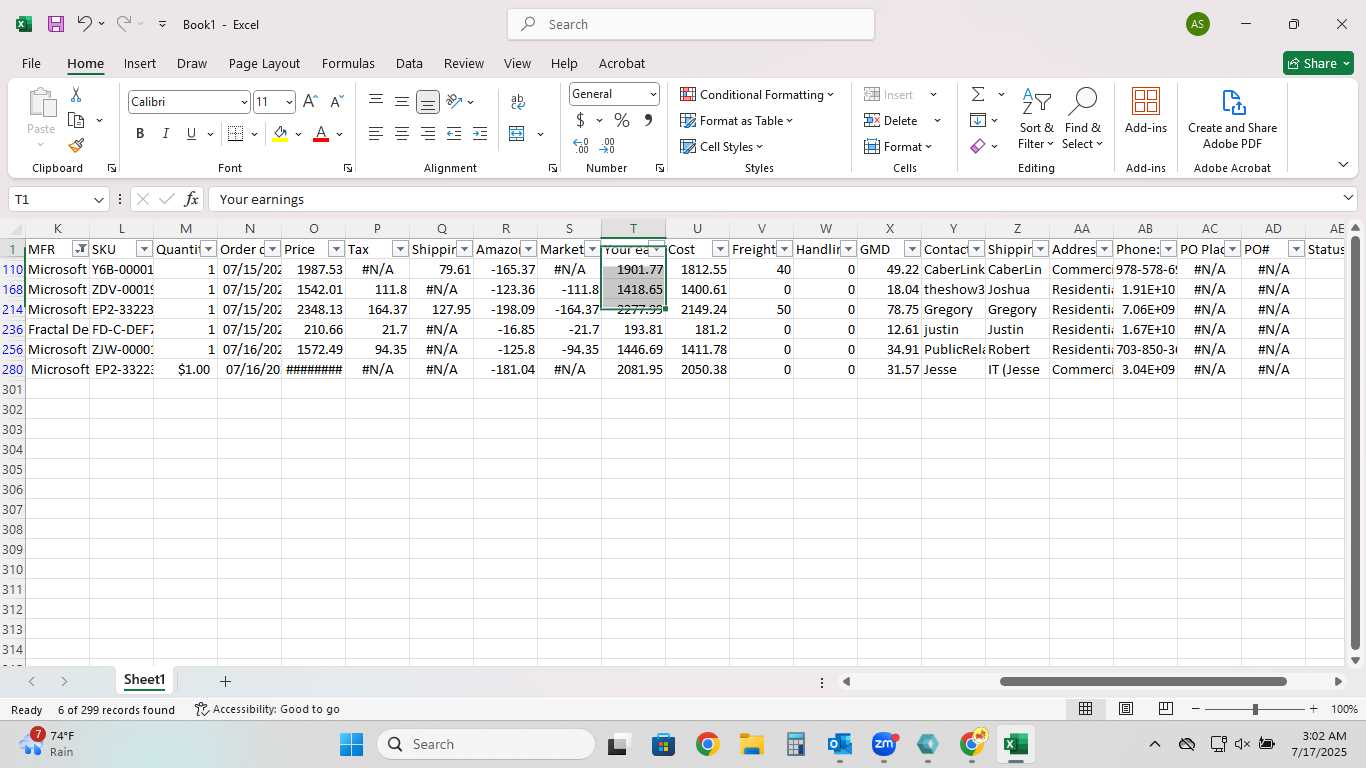Click the Save icon in title bar
Screen dimensions: 1366x768
tap(56, 24)
